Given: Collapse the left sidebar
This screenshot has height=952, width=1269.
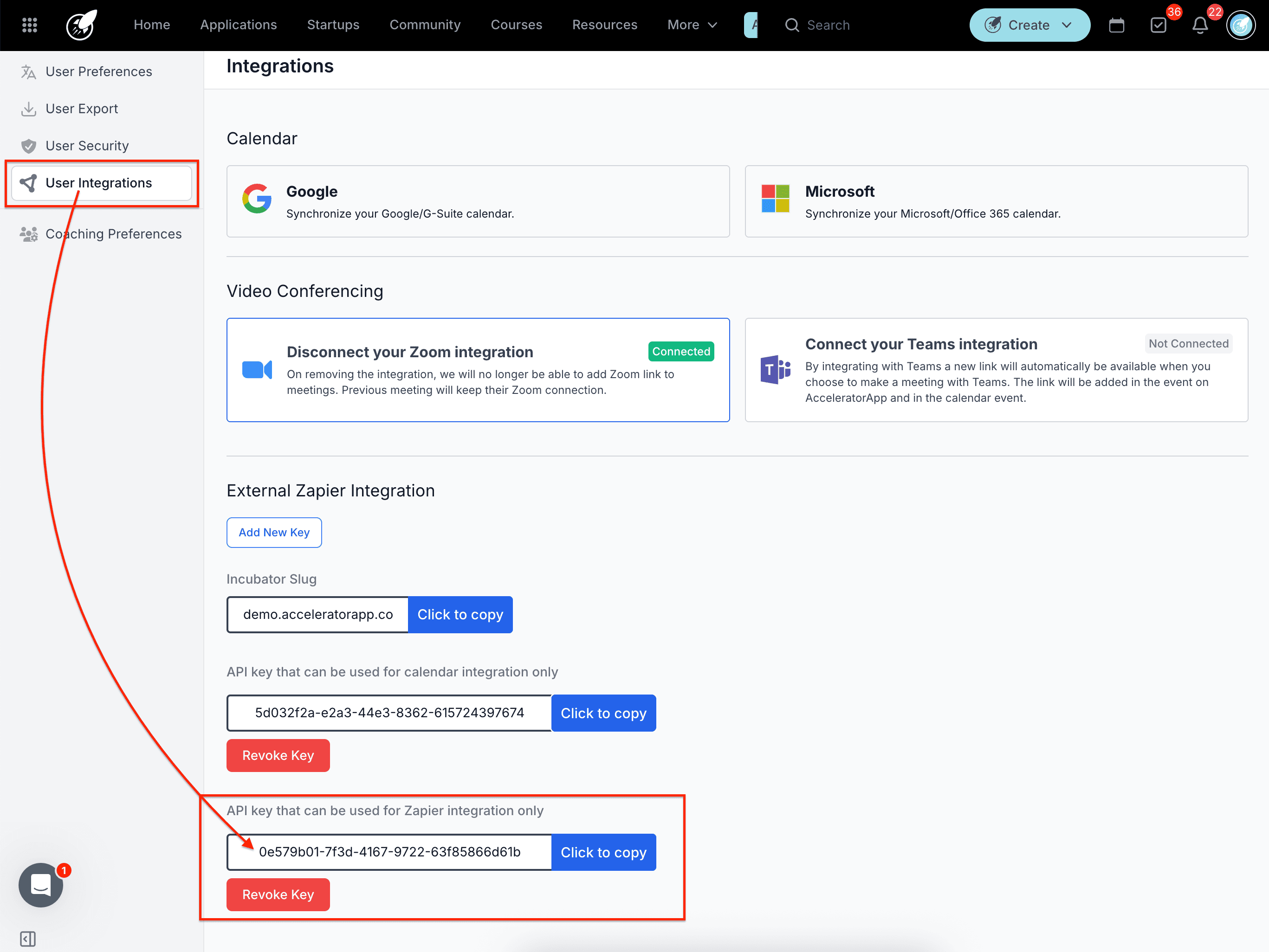Looking at the screenshot, I should (27, 939).
